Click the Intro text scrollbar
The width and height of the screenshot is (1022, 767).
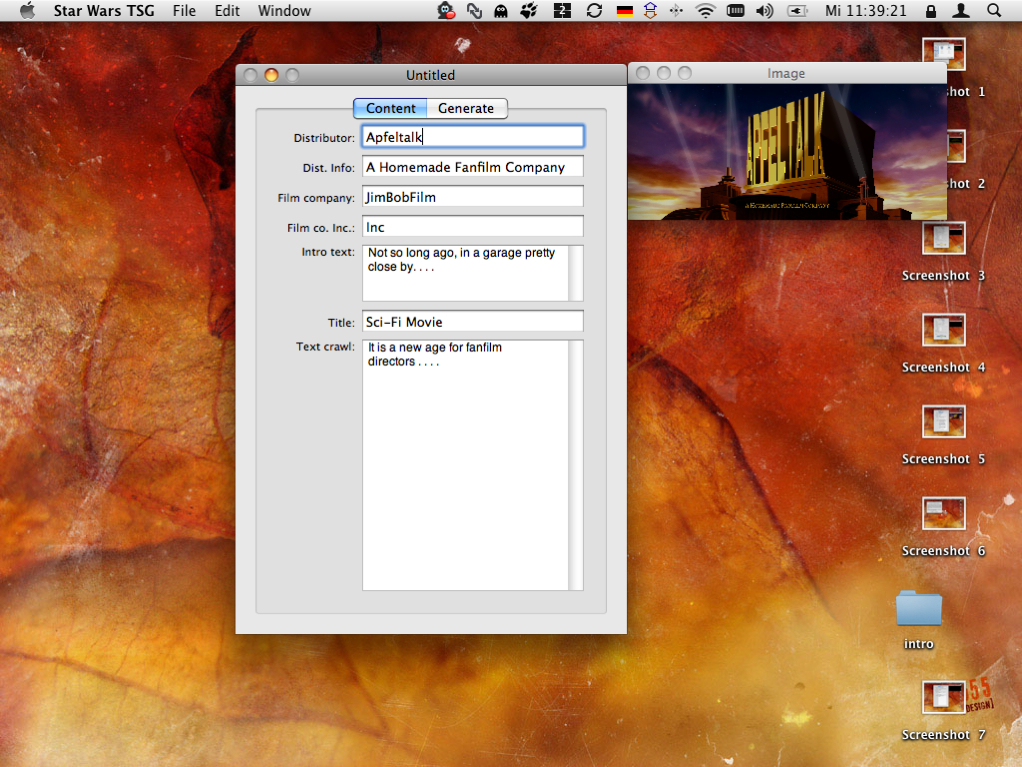(576, 273)
